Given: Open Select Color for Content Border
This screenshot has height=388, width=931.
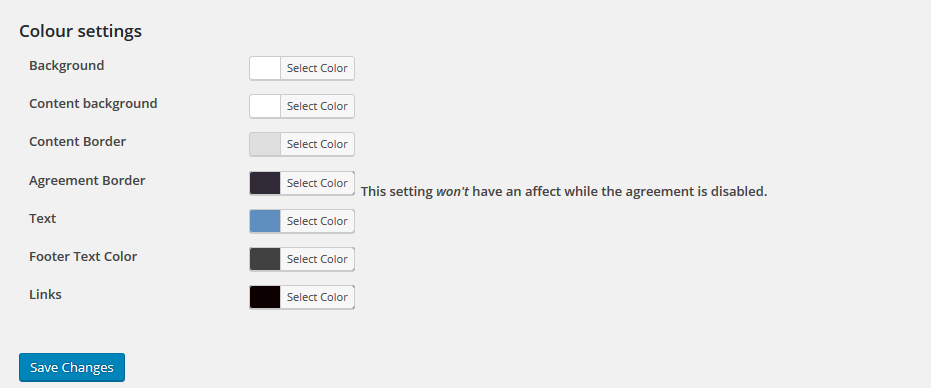Looking at the screenshot, I should pyautogui.click(x=317, y=144).
